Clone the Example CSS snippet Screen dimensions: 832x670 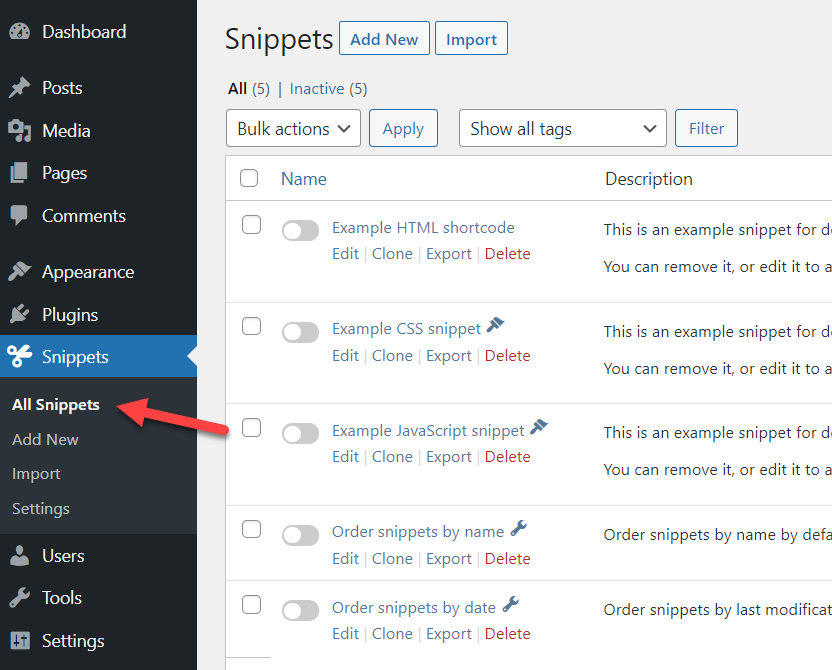pos(392,355)
